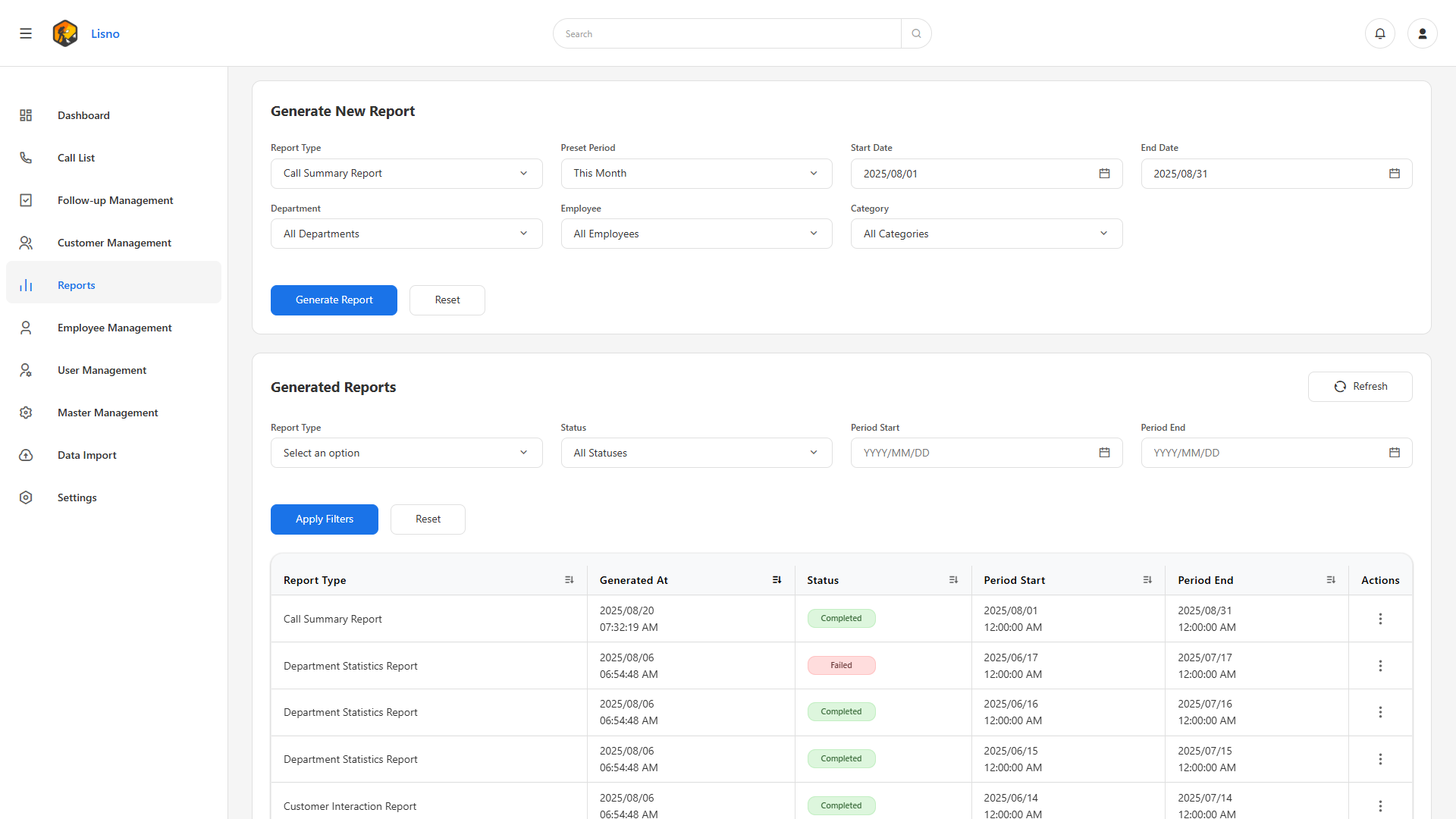The width and height of the screenshot is (1456, 819).
Task: Expand the All Statuses filter dropdown
Action: 696,453
